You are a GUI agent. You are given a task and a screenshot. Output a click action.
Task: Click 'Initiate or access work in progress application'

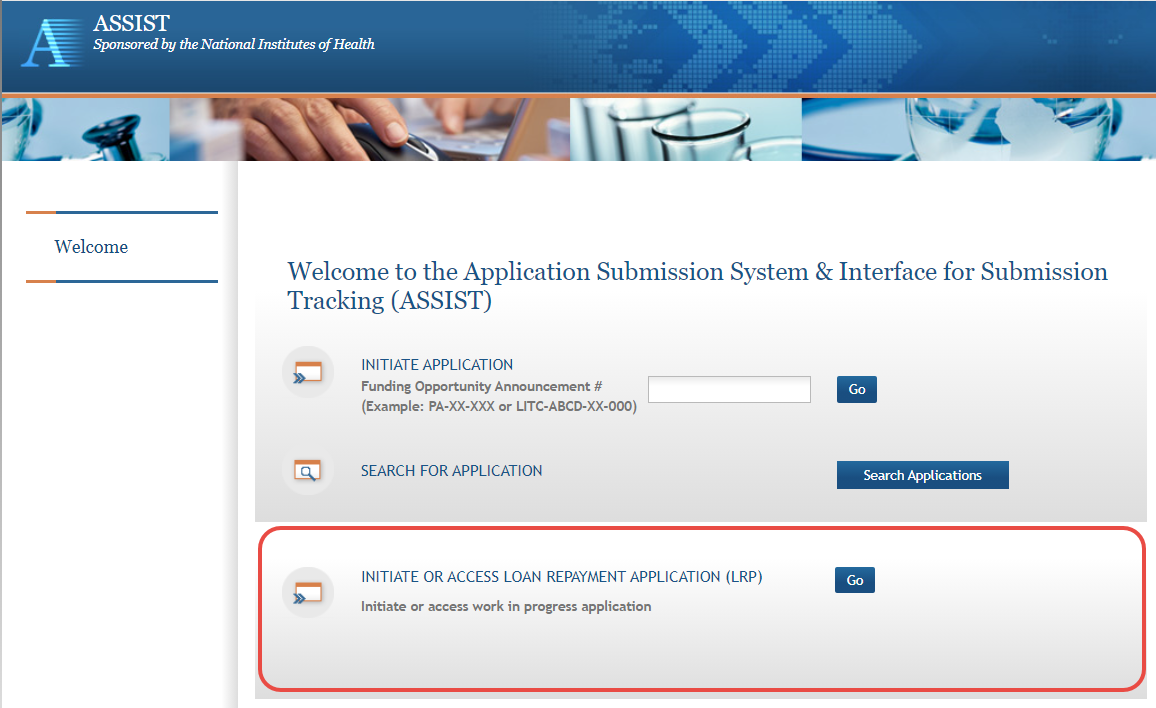click(x=506, y=606)
